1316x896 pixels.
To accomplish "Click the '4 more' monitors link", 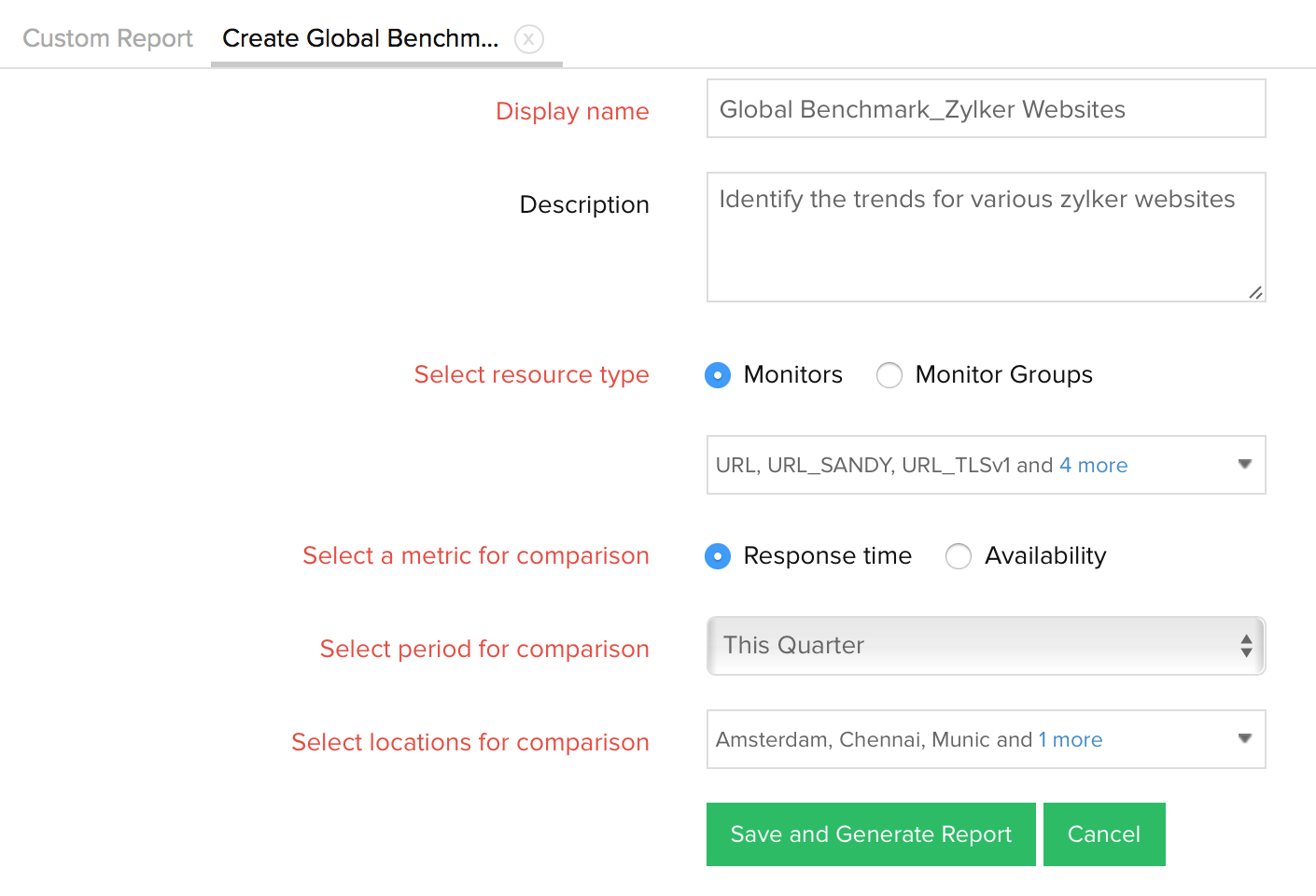I will tap(1093, 465).
